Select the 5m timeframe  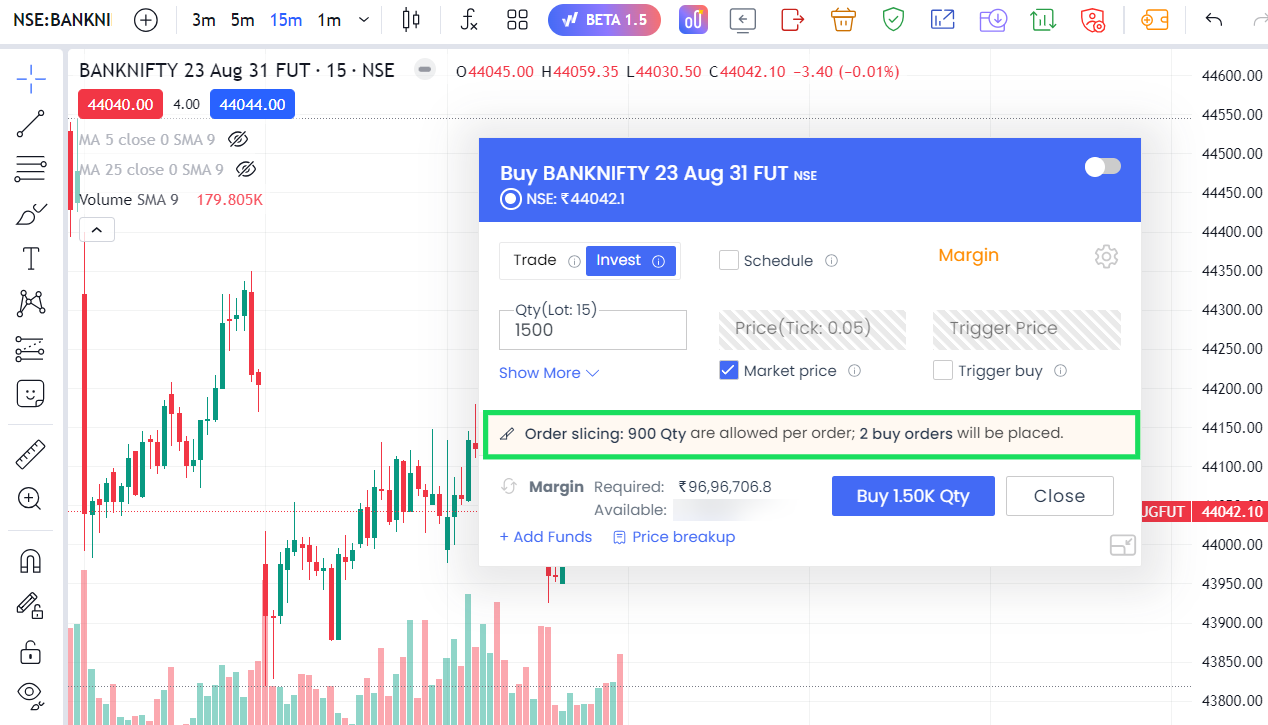point(242,20)
